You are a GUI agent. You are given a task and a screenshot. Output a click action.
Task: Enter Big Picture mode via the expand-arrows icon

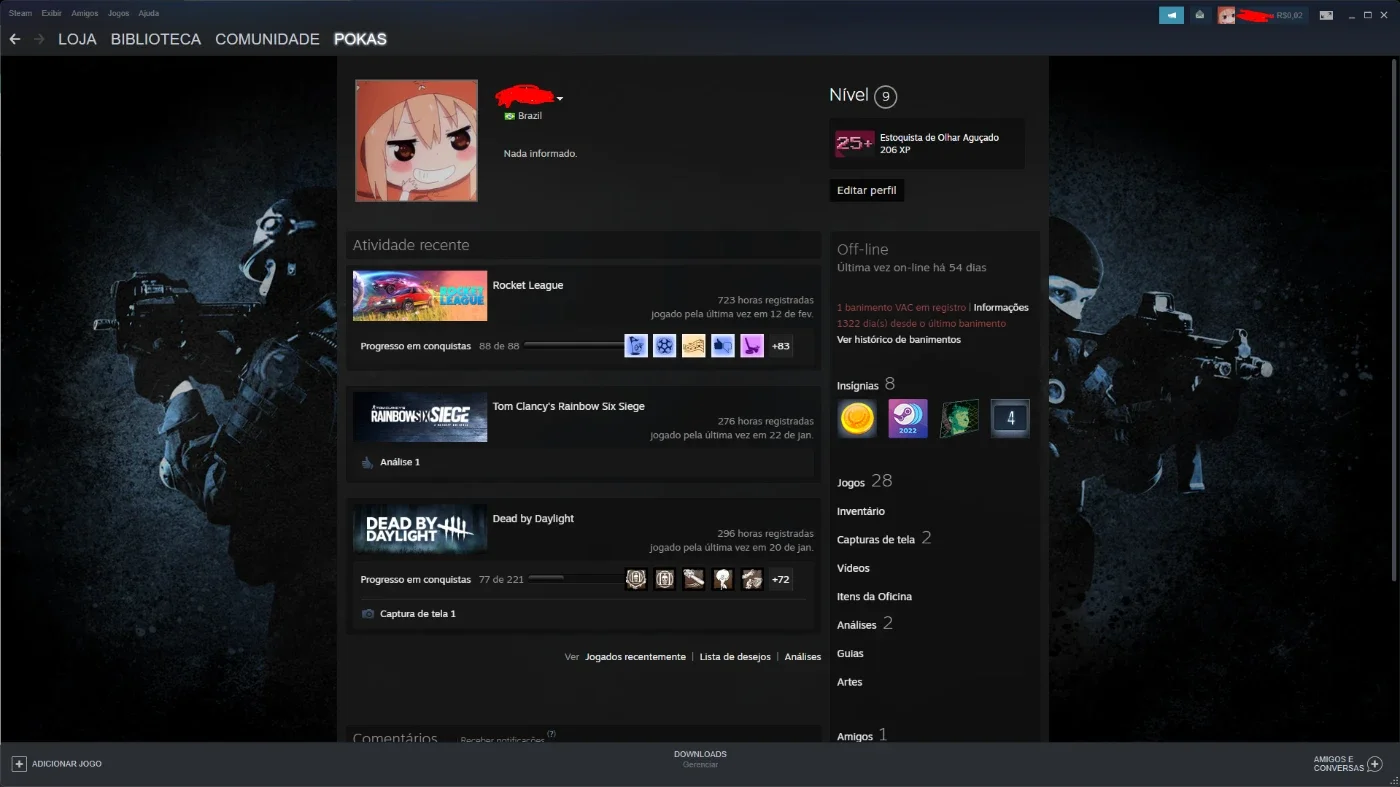tap(1326, 15)
